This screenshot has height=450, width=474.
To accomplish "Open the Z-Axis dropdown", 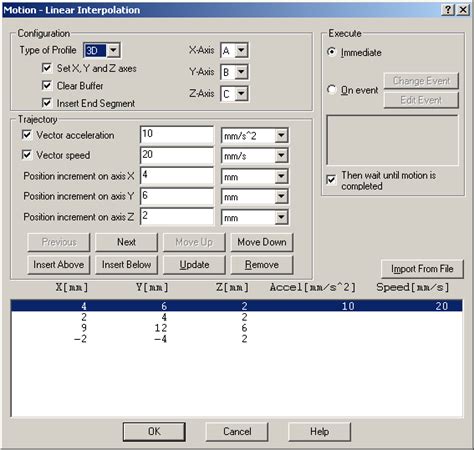I will coord(241,94).
